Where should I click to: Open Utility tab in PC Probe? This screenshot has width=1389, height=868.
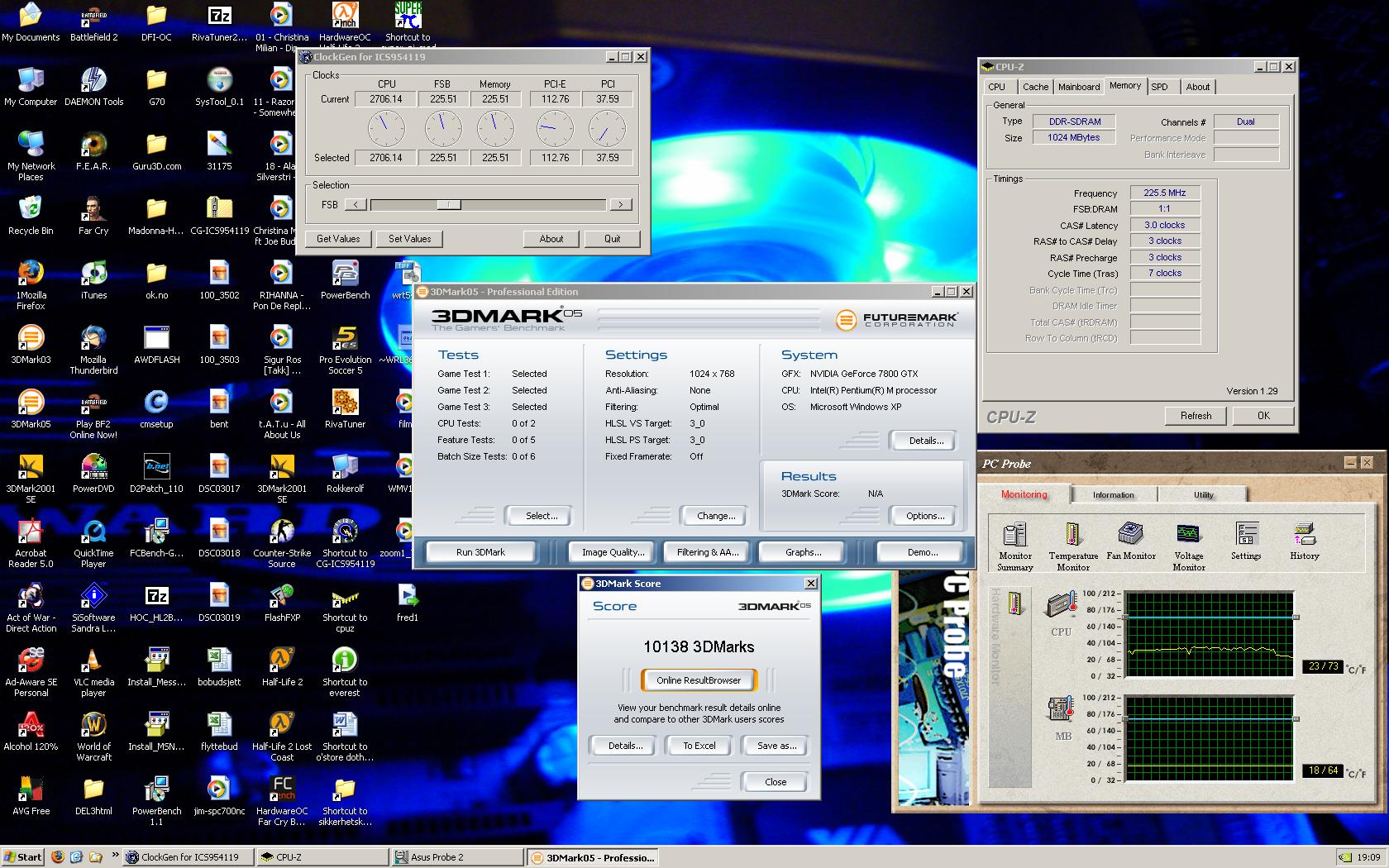(1204, 494)
